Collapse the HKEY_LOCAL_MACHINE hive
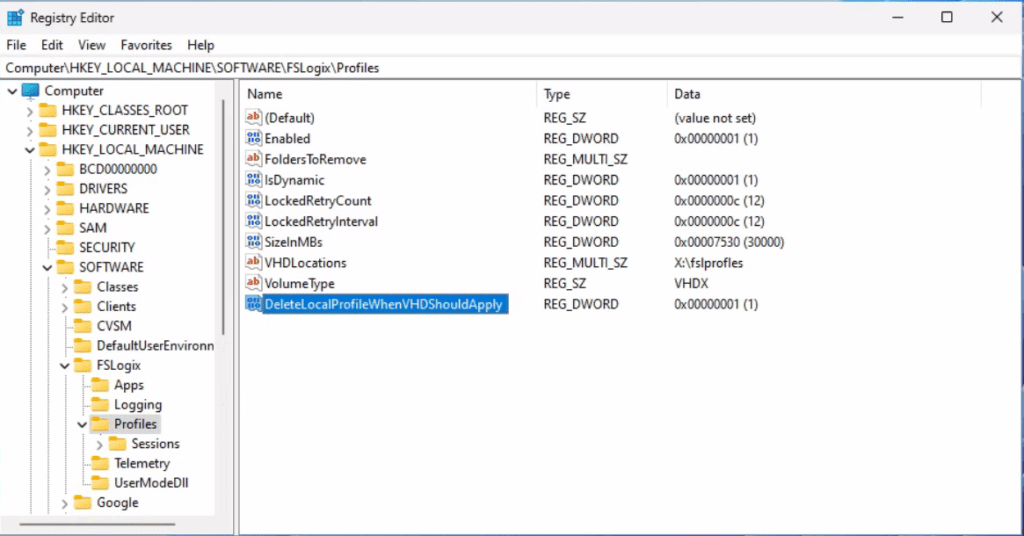 [x=29, y=150]
